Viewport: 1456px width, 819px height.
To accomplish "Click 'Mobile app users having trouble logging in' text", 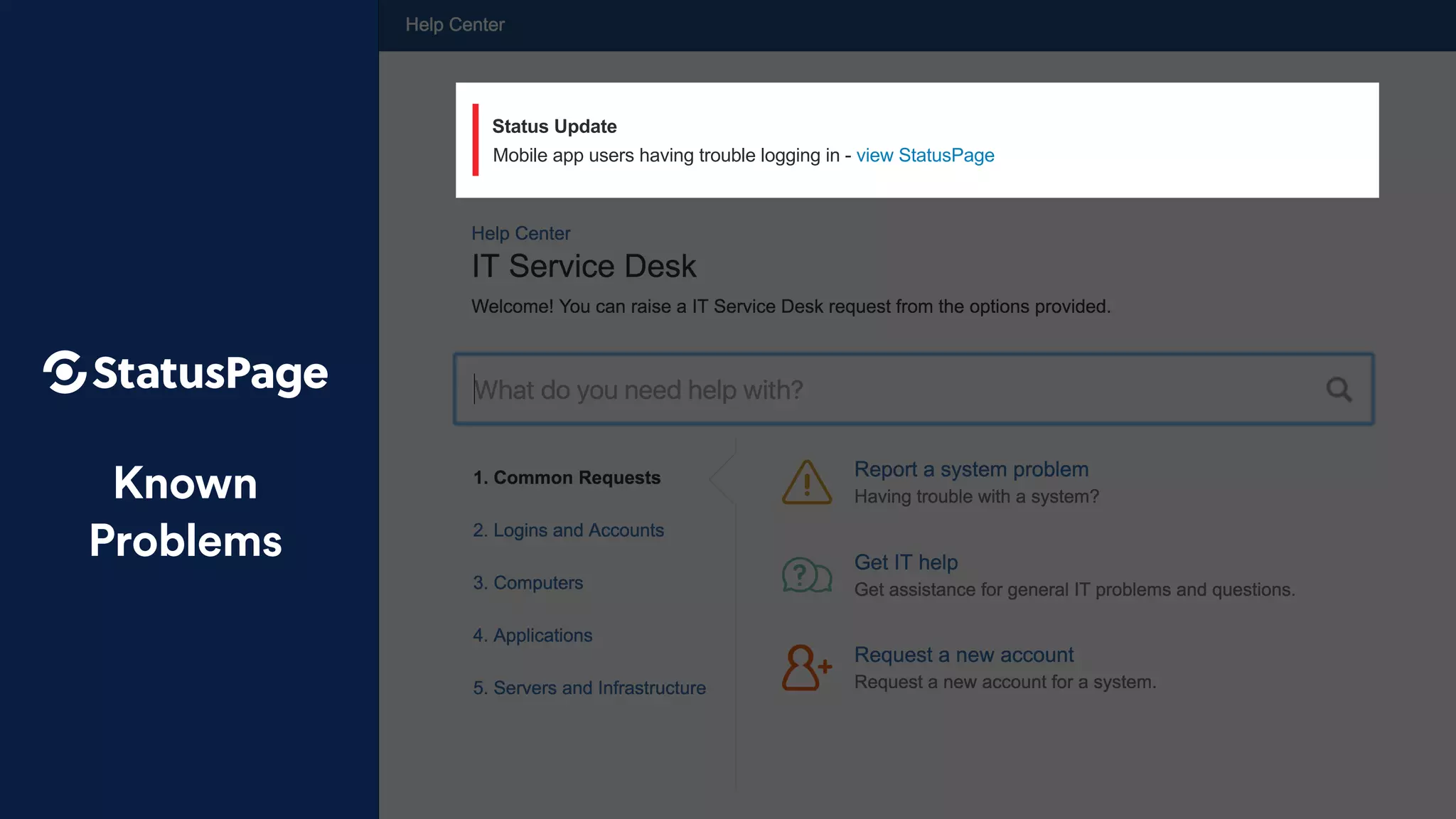I will [x=666, y=156].
